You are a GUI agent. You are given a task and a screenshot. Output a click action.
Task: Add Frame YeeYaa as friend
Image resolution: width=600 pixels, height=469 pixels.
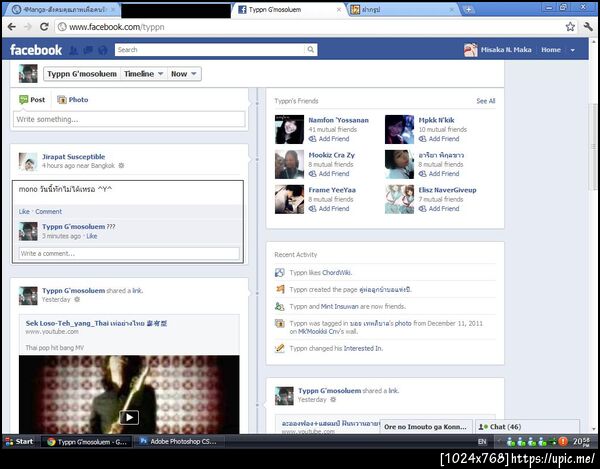pyautogui.click(x=329, y=209)
